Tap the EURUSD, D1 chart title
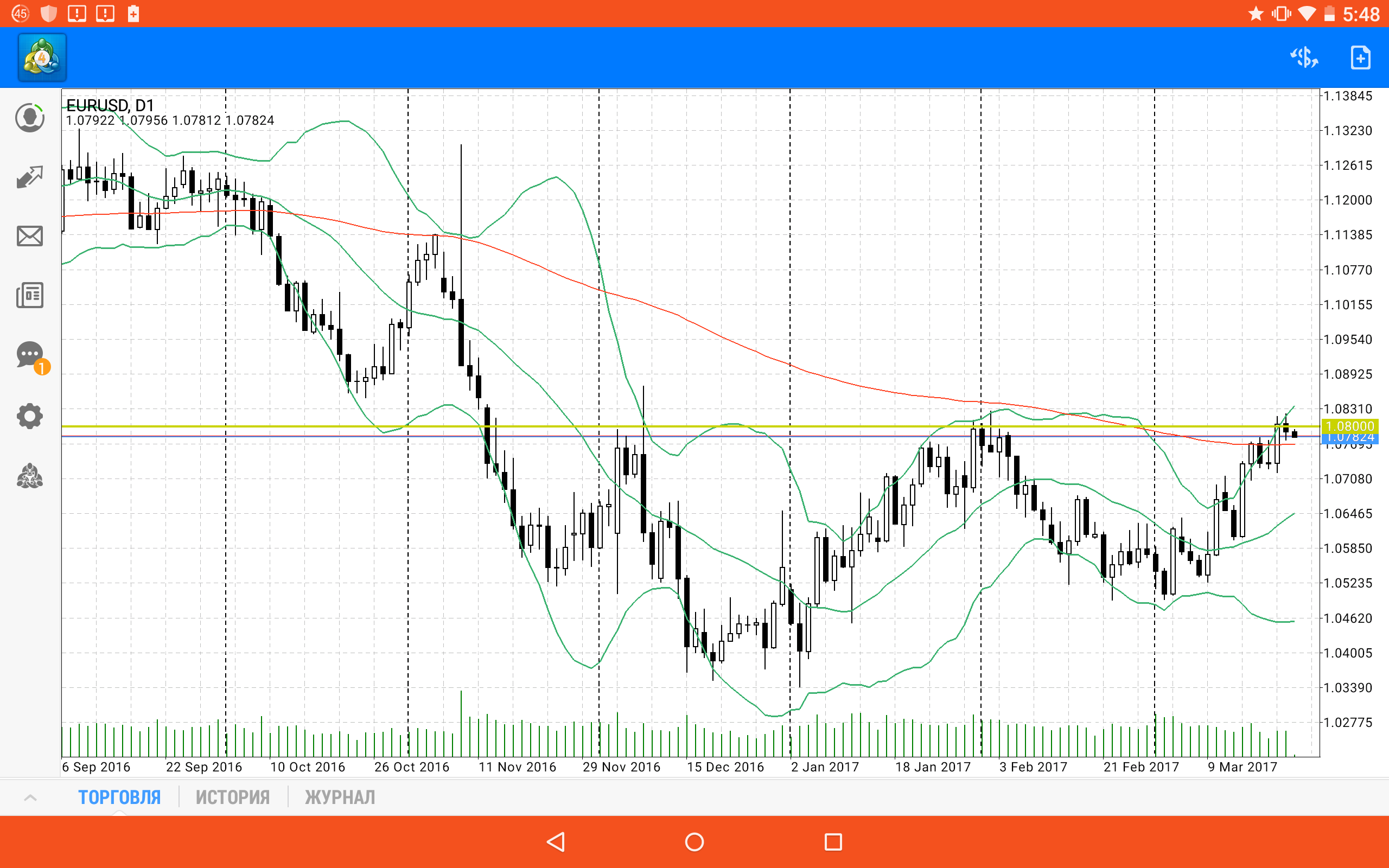 [x=110, y=105]
